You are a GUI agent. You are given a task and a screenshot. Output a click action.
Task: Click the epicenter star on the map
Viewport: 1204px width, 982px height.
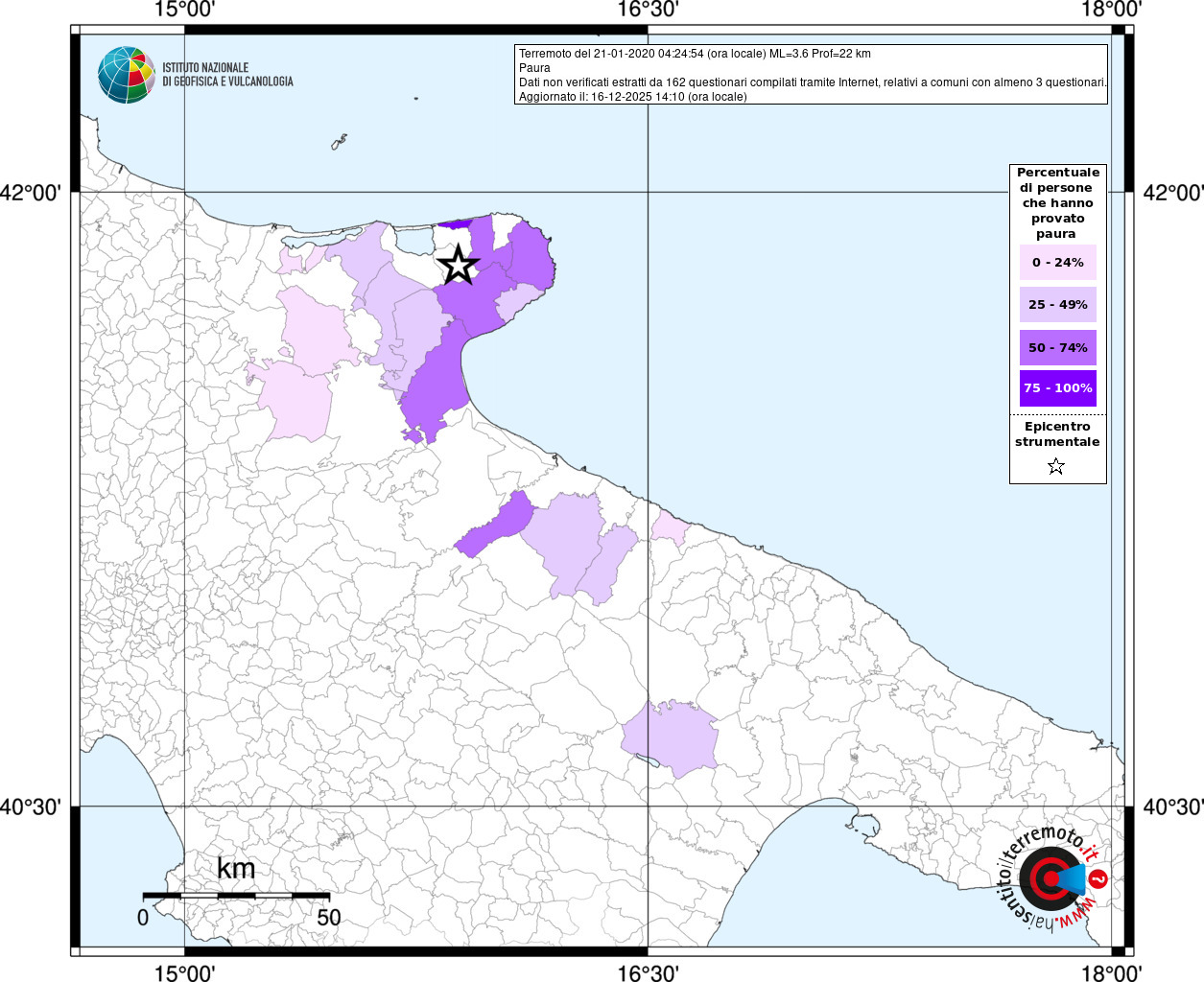(459, 265)
